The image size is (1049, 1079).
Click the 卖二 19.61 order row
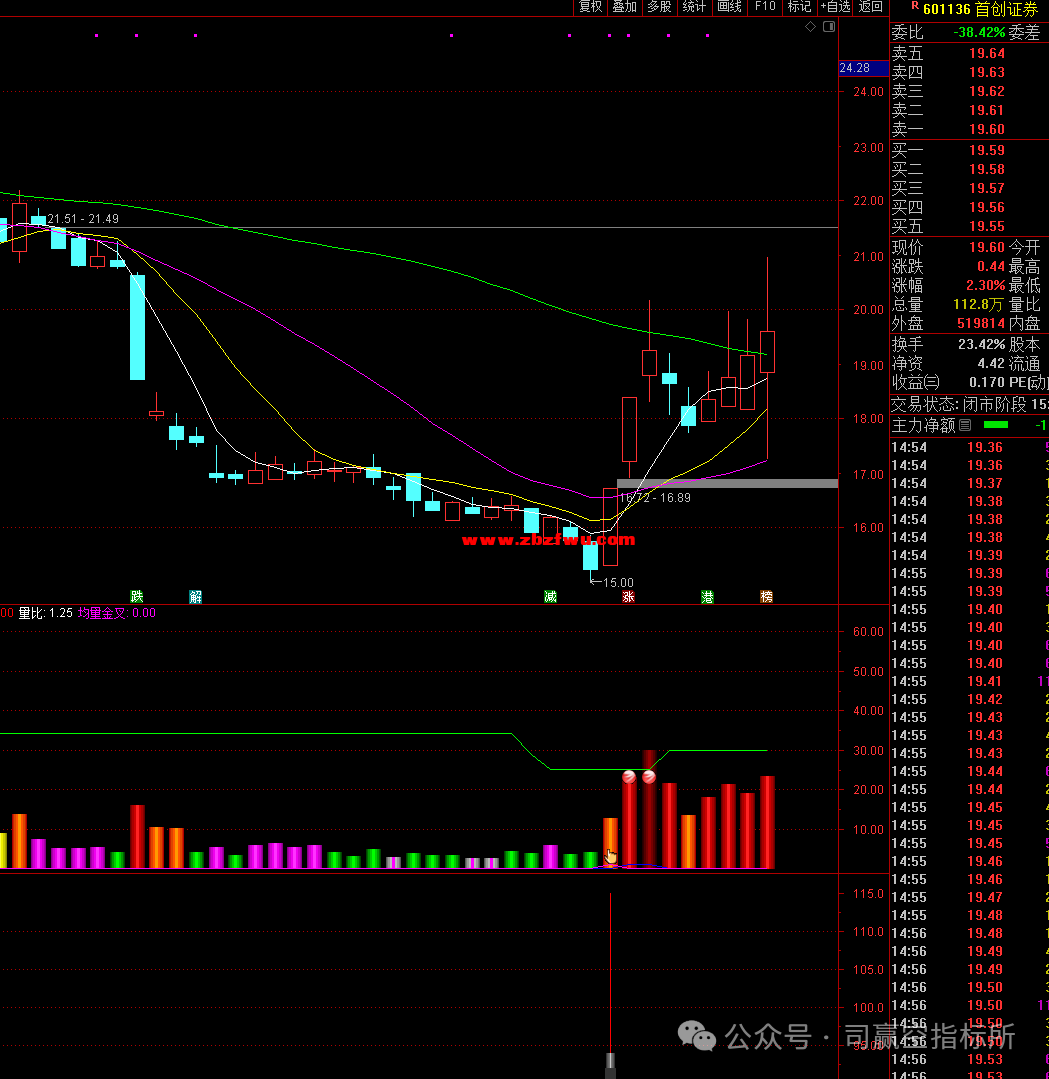click(x=969, y=110)
